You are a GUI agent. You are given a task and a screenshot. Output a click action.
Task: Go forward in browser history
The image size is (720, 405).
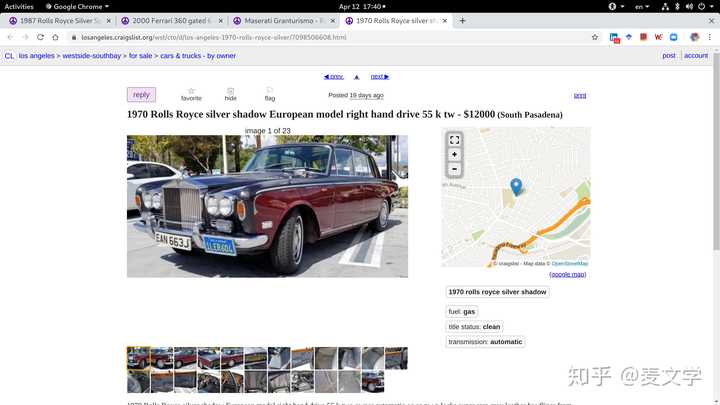coord(25,37)
